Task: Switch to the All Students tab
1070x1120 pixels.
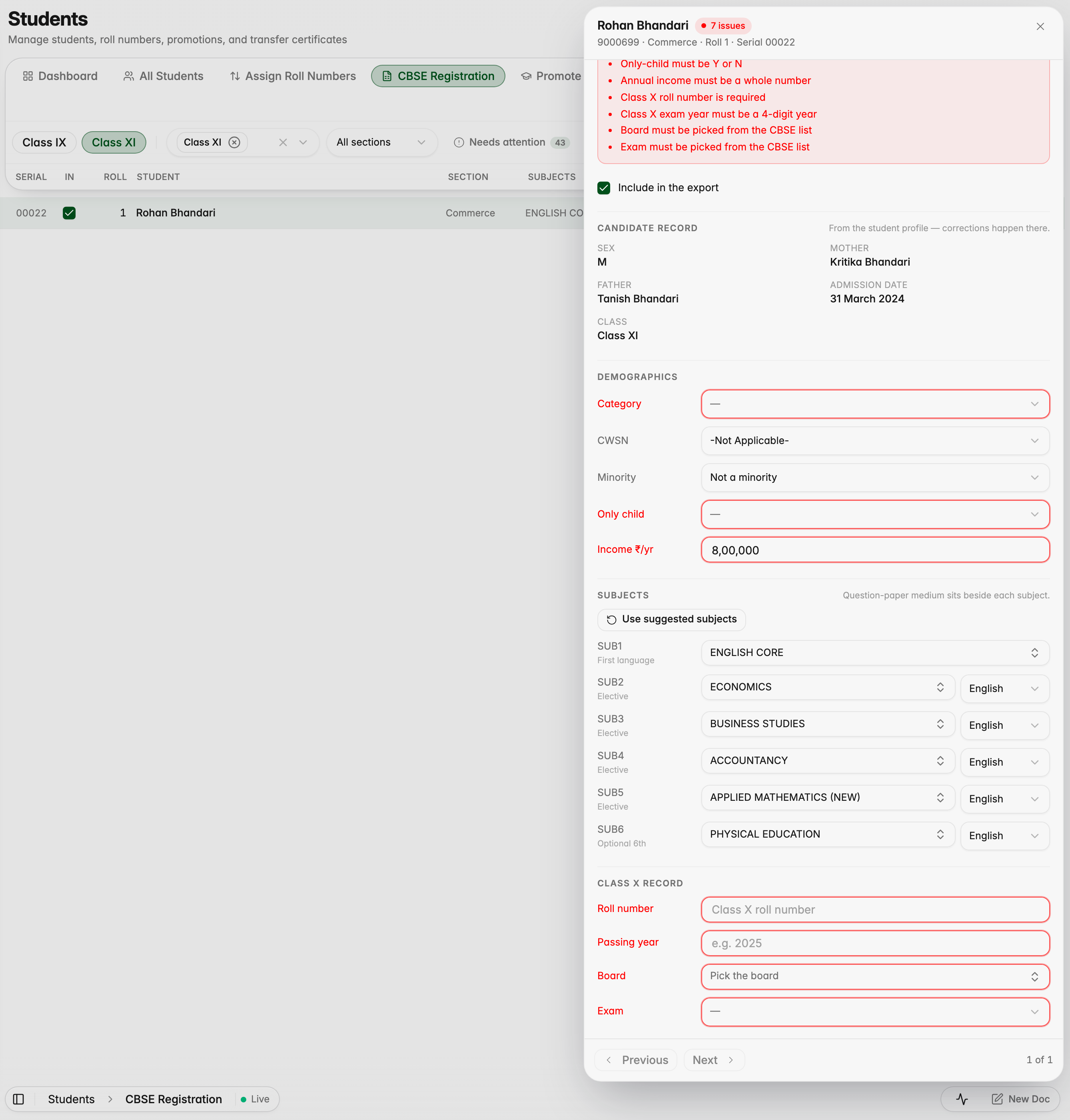Action: (163, 76)
